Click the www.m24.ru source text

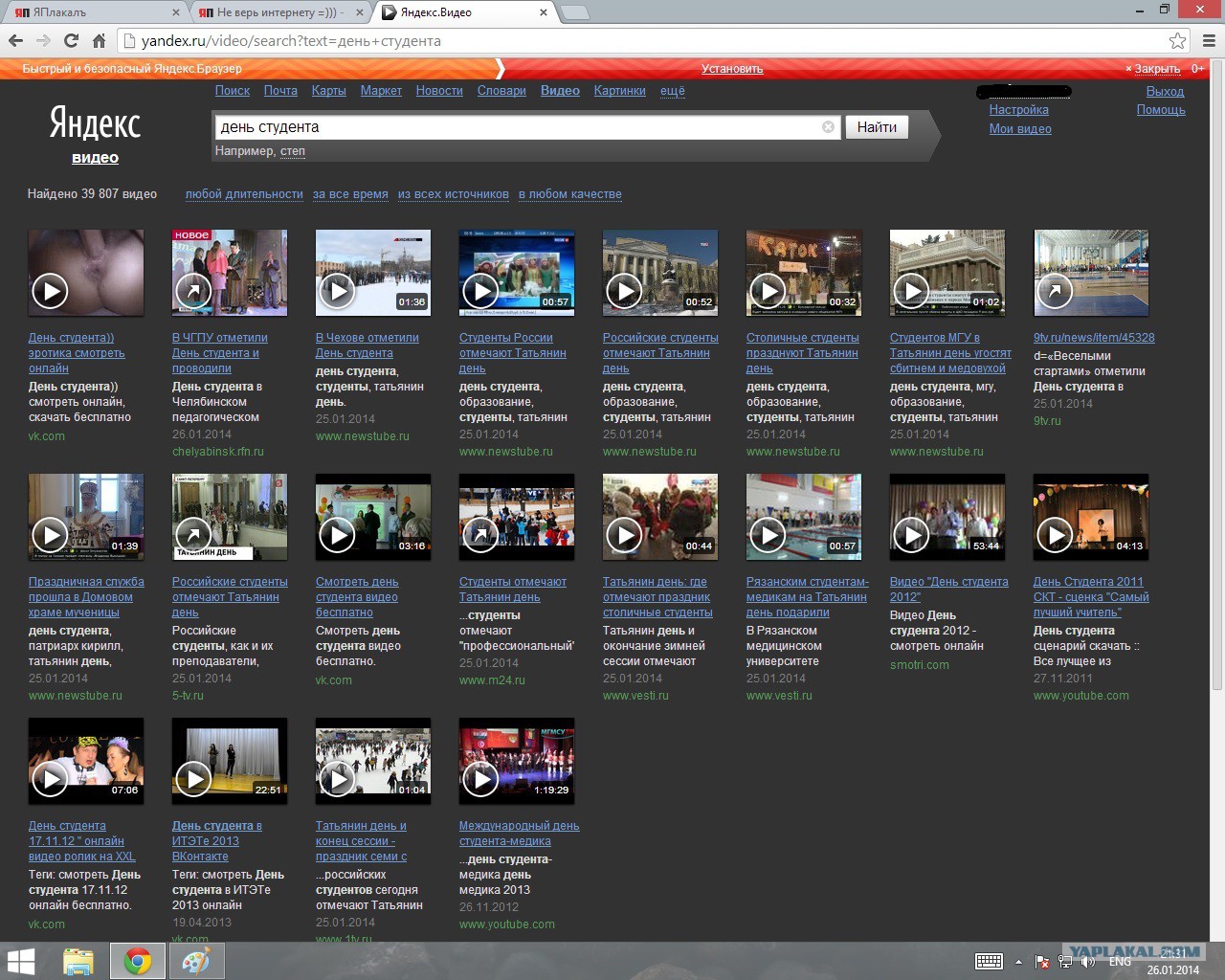point(492,680)
